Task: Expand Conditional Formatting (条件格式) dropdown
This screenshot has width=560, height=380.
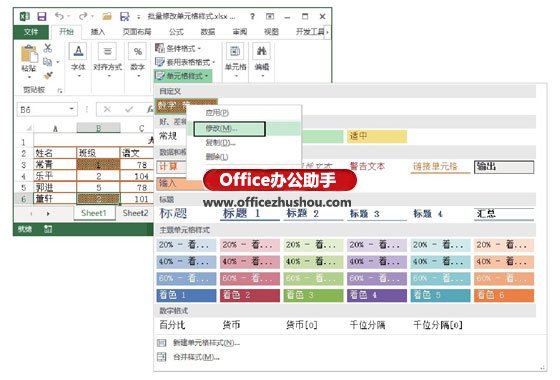Action: 199,48
